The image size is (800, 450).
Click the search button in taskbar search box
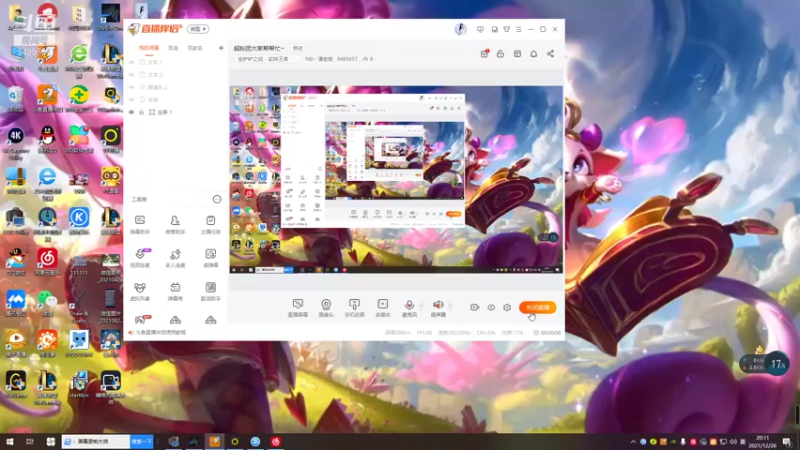[142, 441]
